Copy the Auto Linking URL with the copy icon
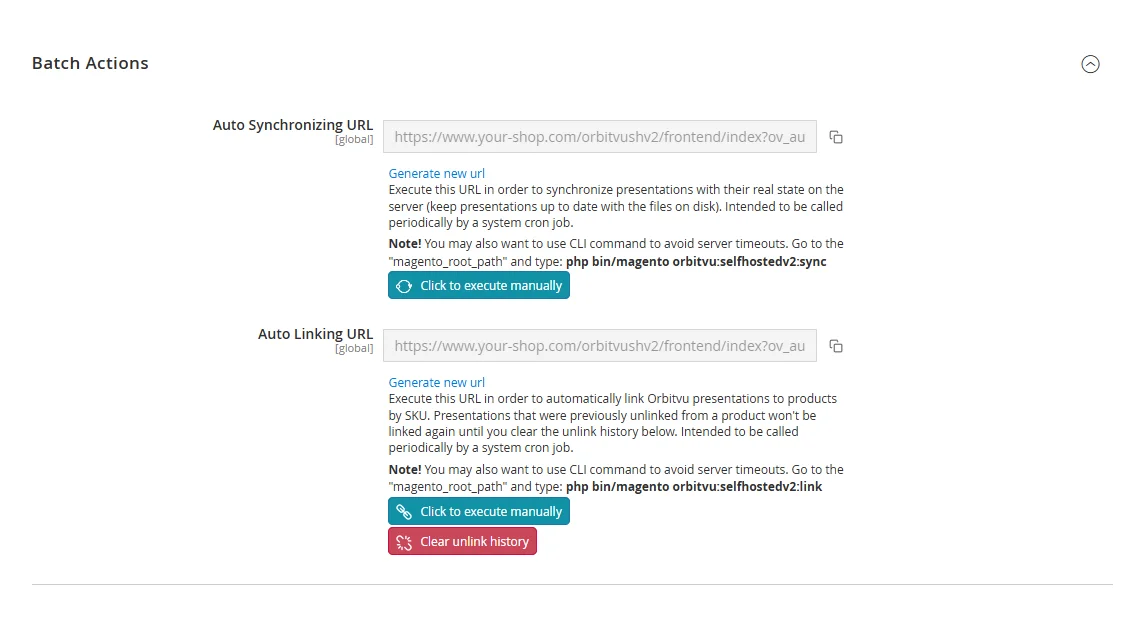 (x=836, y=346)
